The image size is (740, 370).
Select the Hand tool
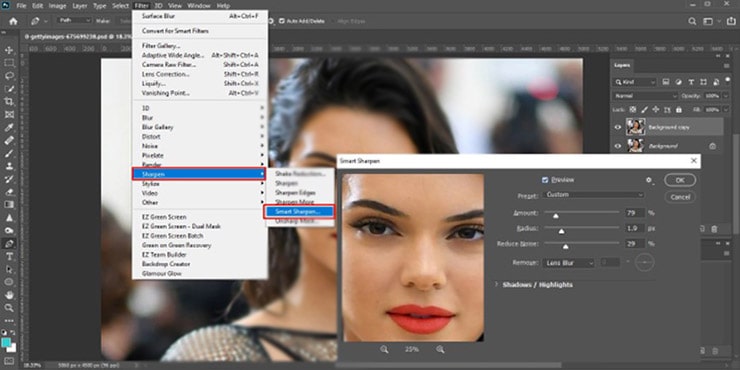(x=9, y=295)
